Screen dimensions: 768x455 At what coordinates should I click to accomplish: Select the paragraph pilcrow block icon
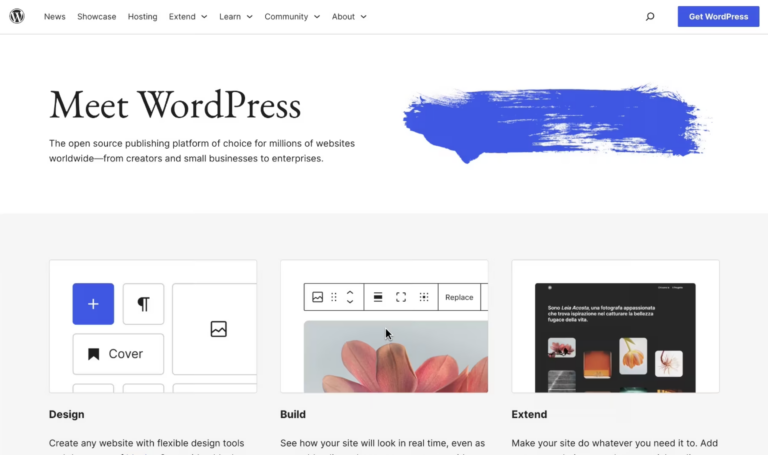pos(143,304)
